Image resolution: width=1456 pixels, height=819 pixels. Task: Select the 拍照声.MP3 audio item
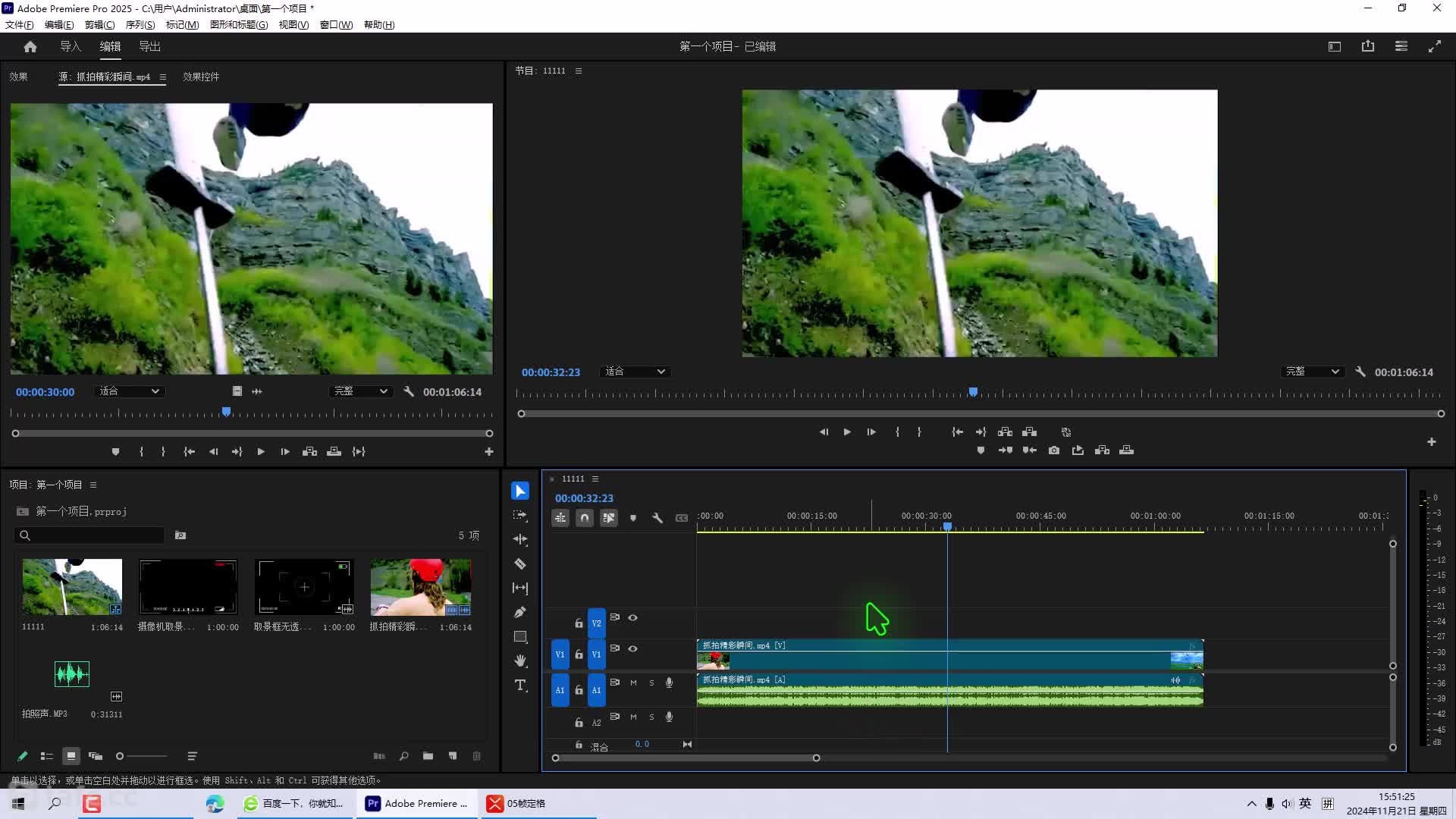tap(72, 674)
